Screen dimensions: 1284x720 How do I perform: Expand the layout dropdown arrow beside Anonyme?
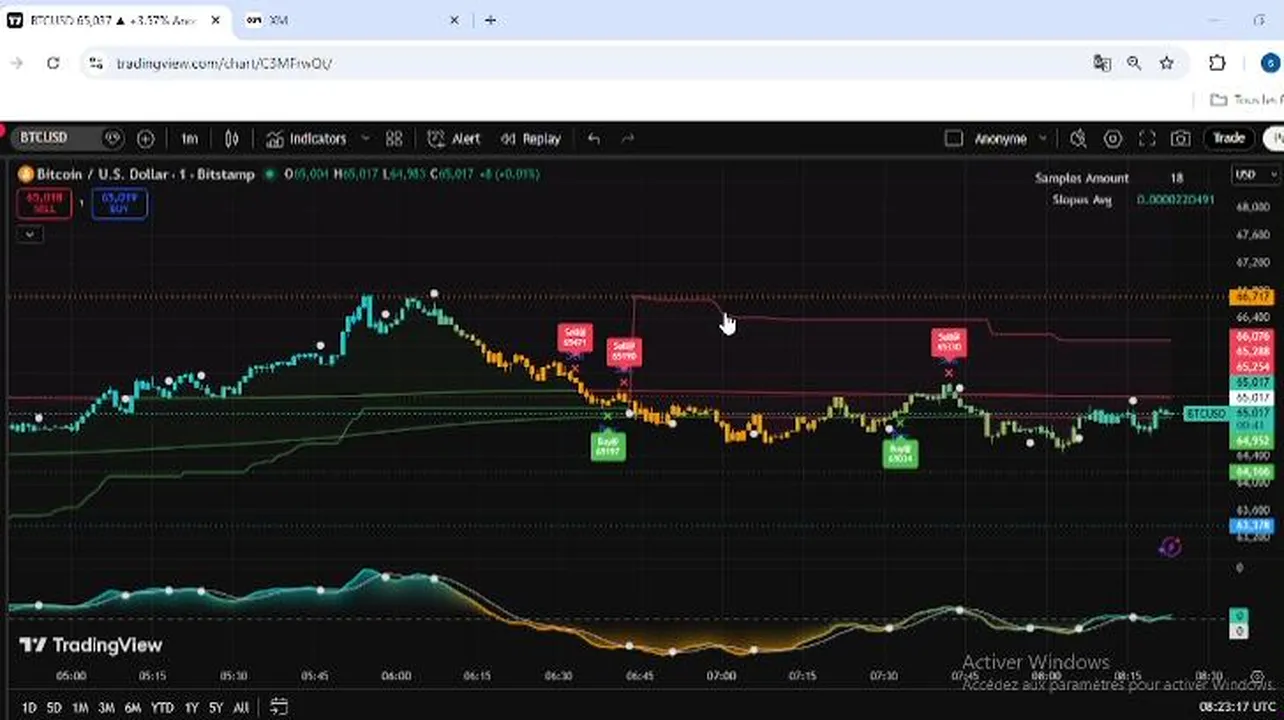pos(1043,139)
